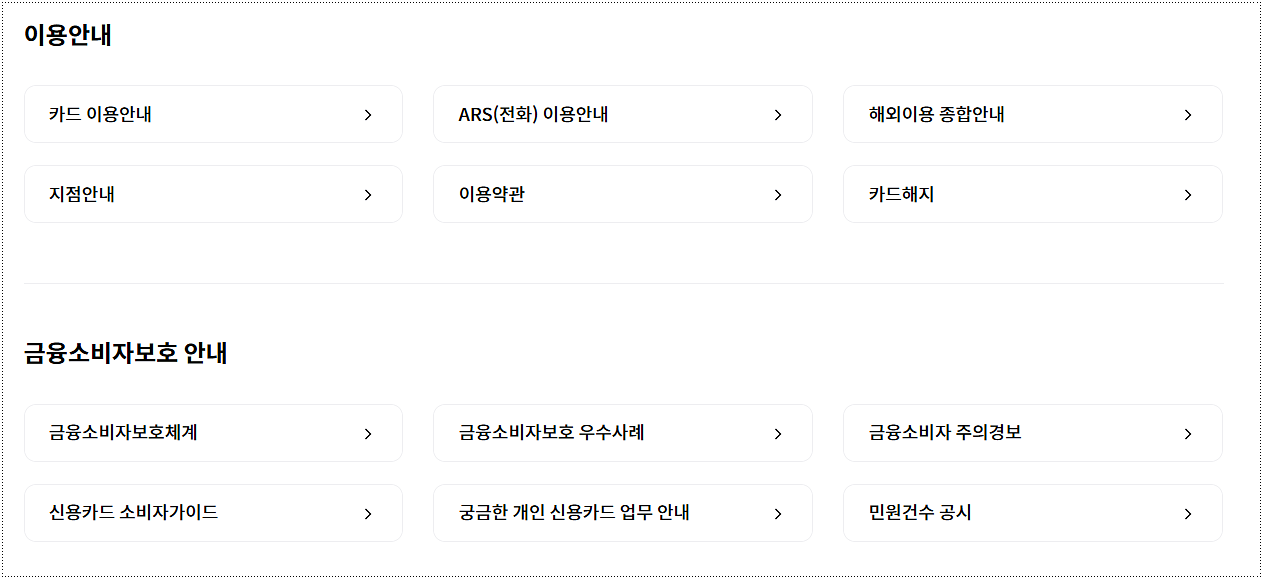Open the 지점안내 branch information page
The height and width of the screenshot is (579, 1263).
213,194
